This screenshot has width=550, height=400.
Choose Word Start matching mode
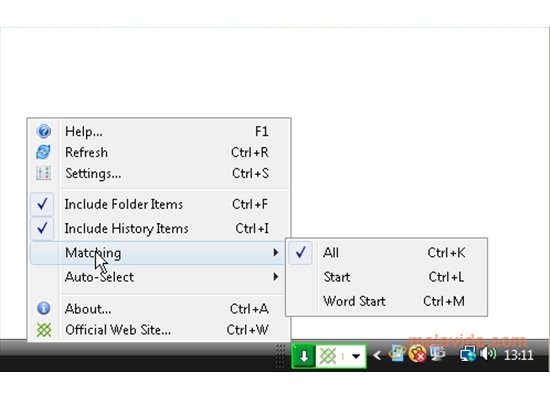tap(386, 301)
